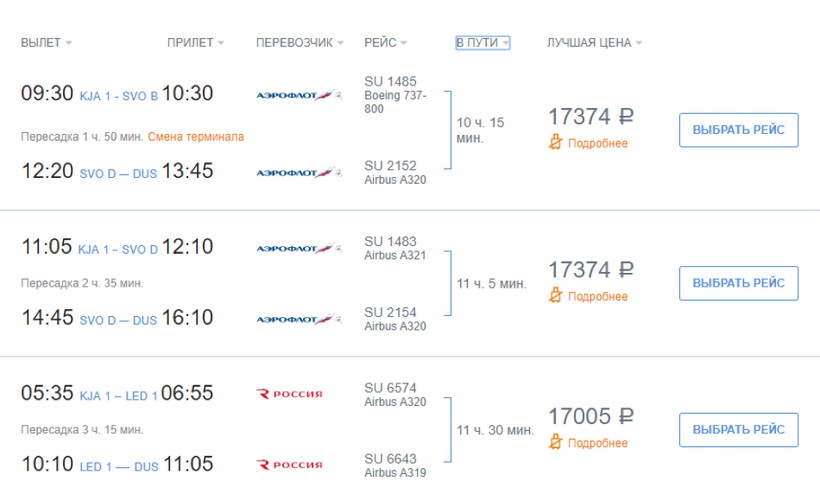Image resolution: width=820 pixels, height=500 pixels.
Task: Select the 09:30 Aeroflot flight with ВЫБРАТЬ РЕЙС
Action: coord(738,130)
